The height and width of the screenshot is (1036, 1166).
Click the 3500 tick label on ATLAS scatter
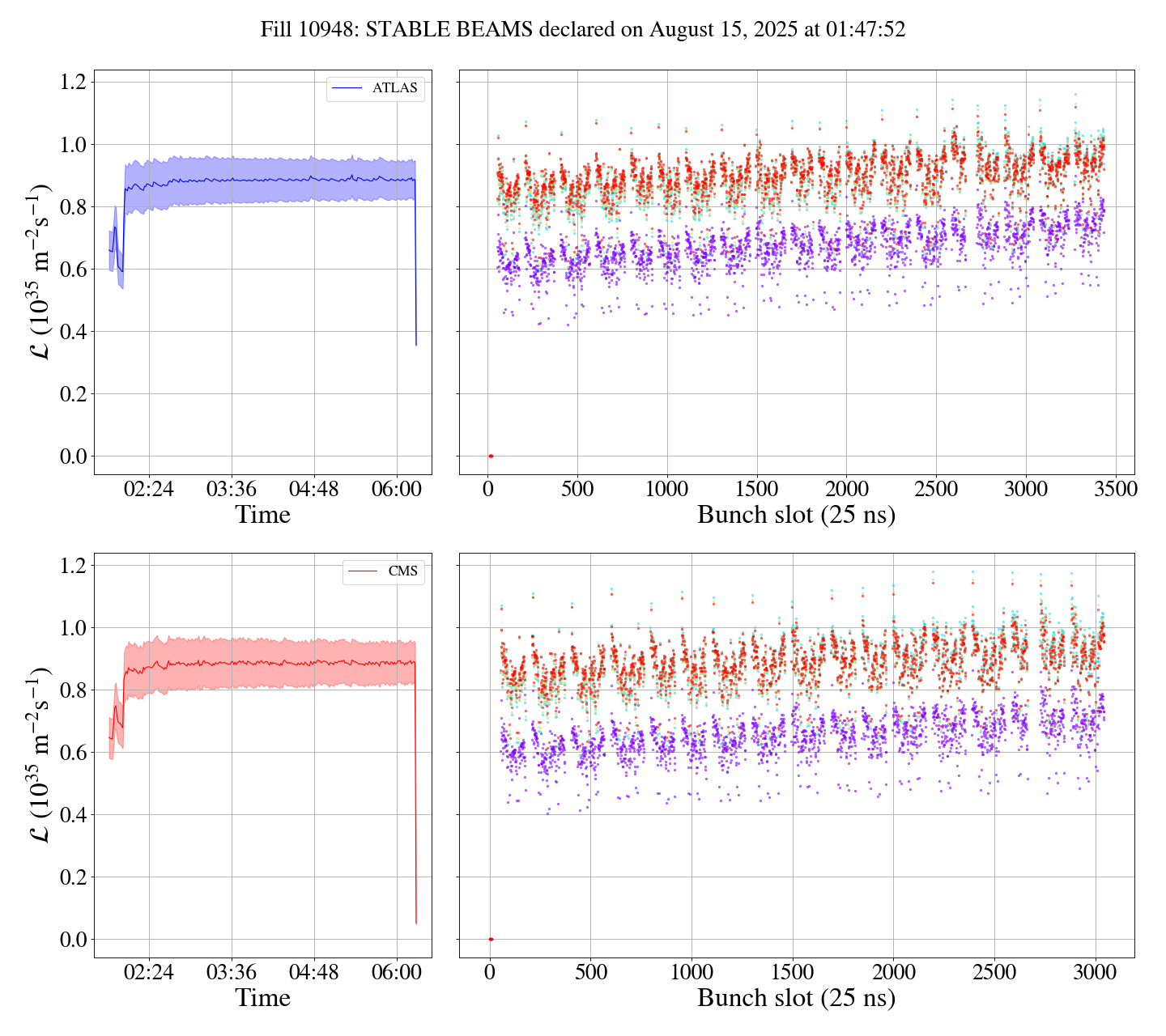(1115, 490)
